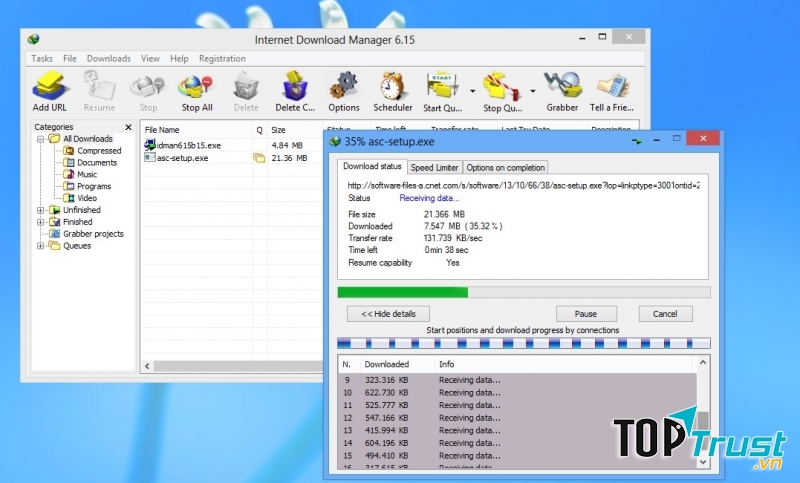Viewport: 800px width, 483px height.
Task: Click the Programs category icon
Action: [68, 186]
